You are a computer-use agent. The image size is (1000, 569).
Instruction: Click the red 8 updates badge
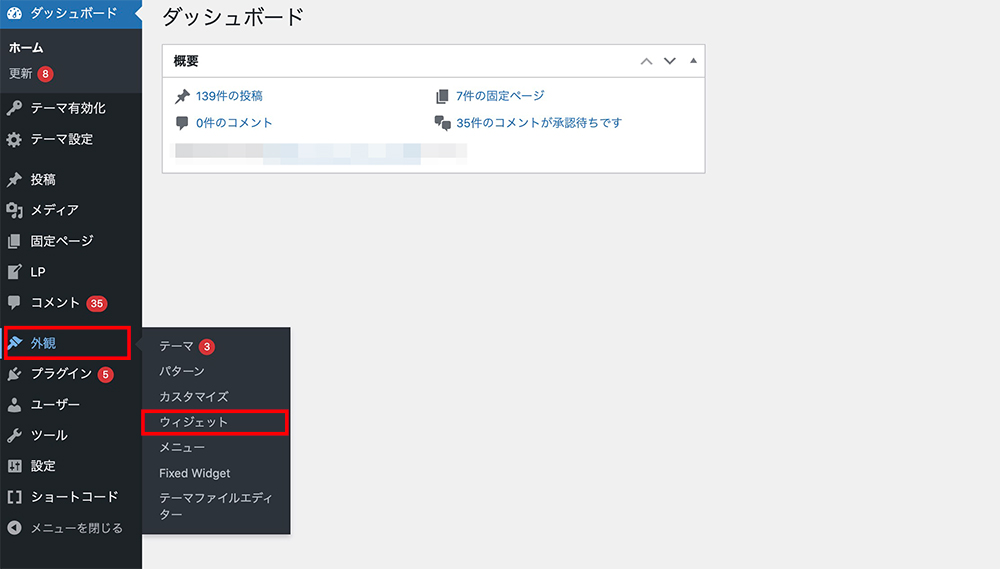point(45,74)
